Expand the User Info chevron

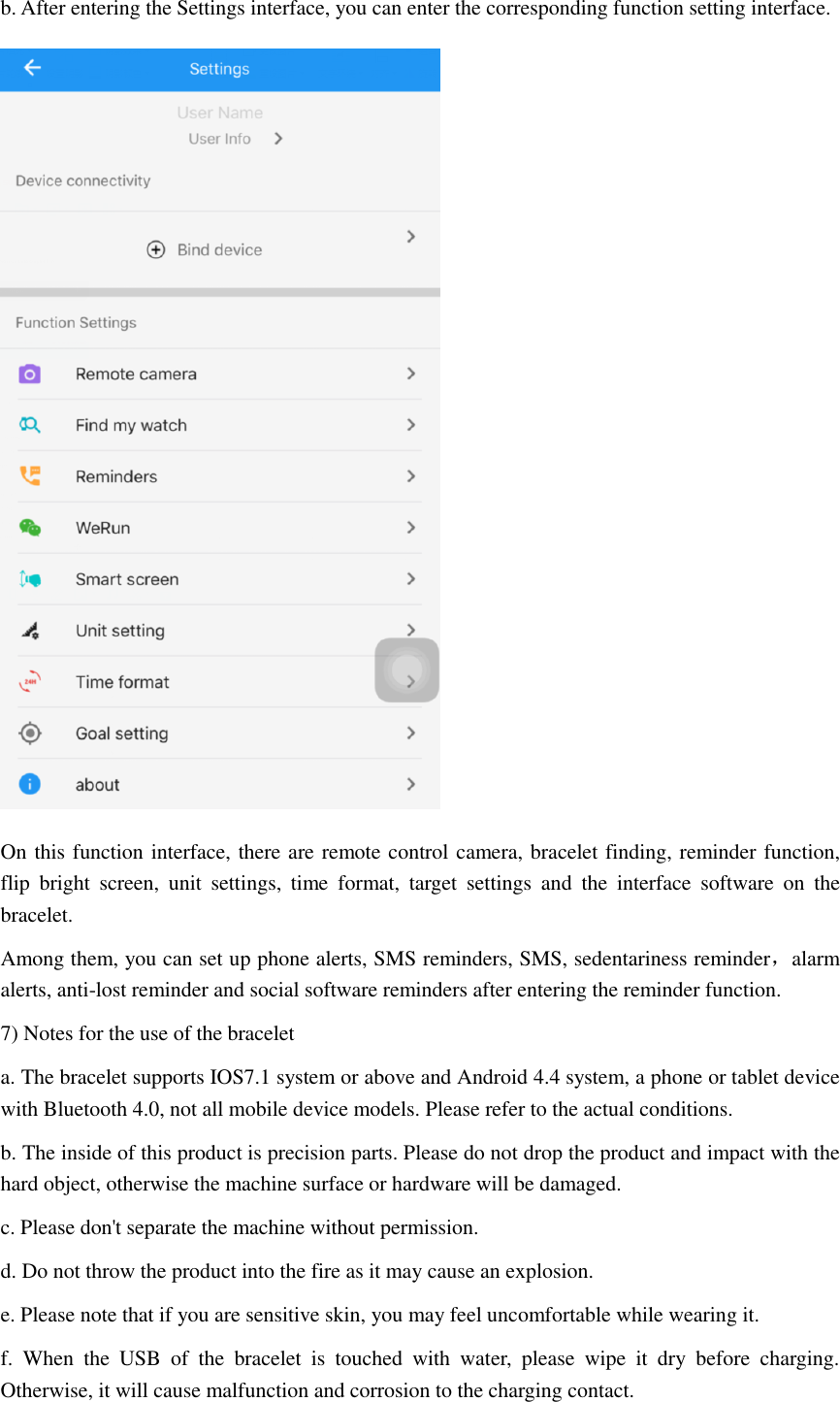pyautogui.click(x=276, y=139)
